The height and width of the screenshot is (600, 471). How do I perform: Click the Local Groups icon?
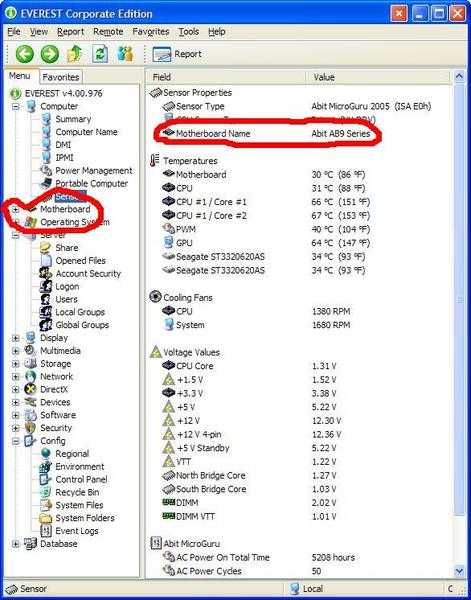pos(46,312)
